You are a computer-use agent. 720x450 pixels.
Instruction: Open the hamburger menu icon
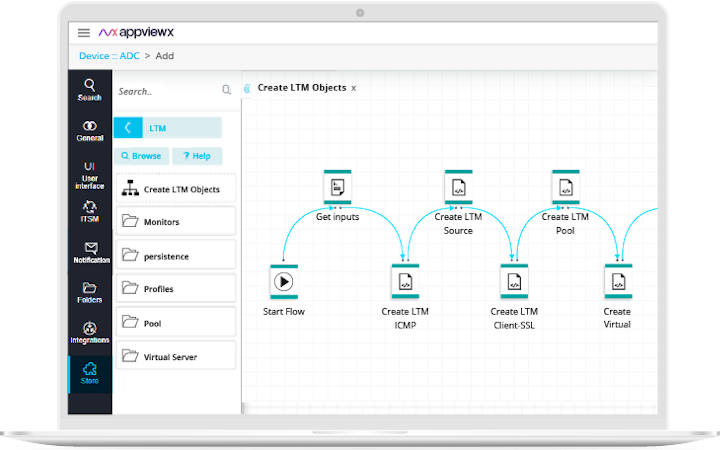pos(84,33)
